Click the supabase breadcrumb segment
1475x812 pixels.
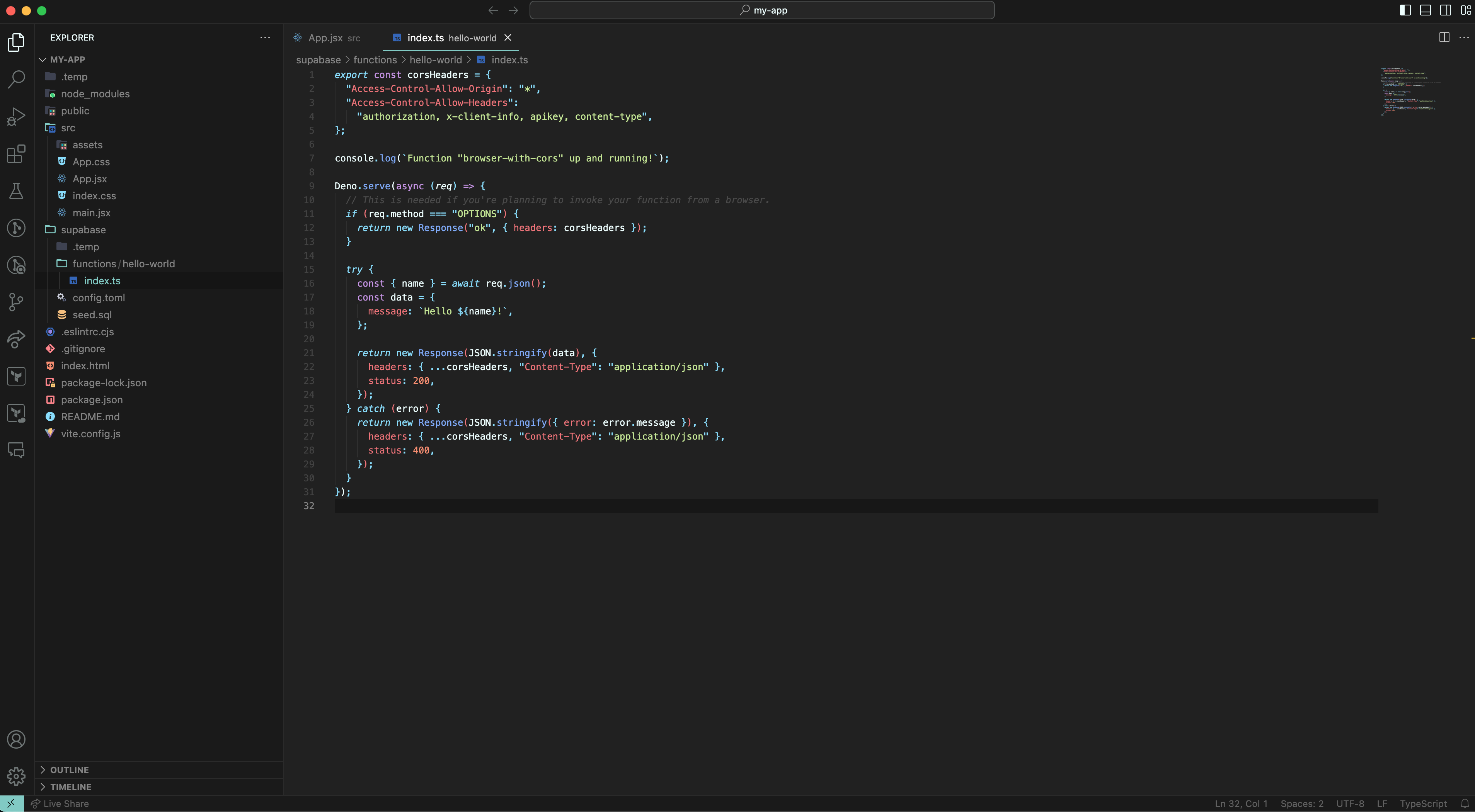click(x=319, y=59)
